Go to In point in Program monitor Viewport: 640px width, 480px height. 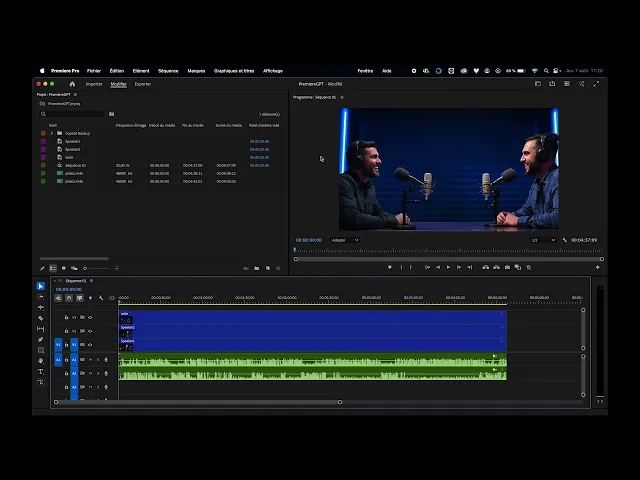[427, 267]
